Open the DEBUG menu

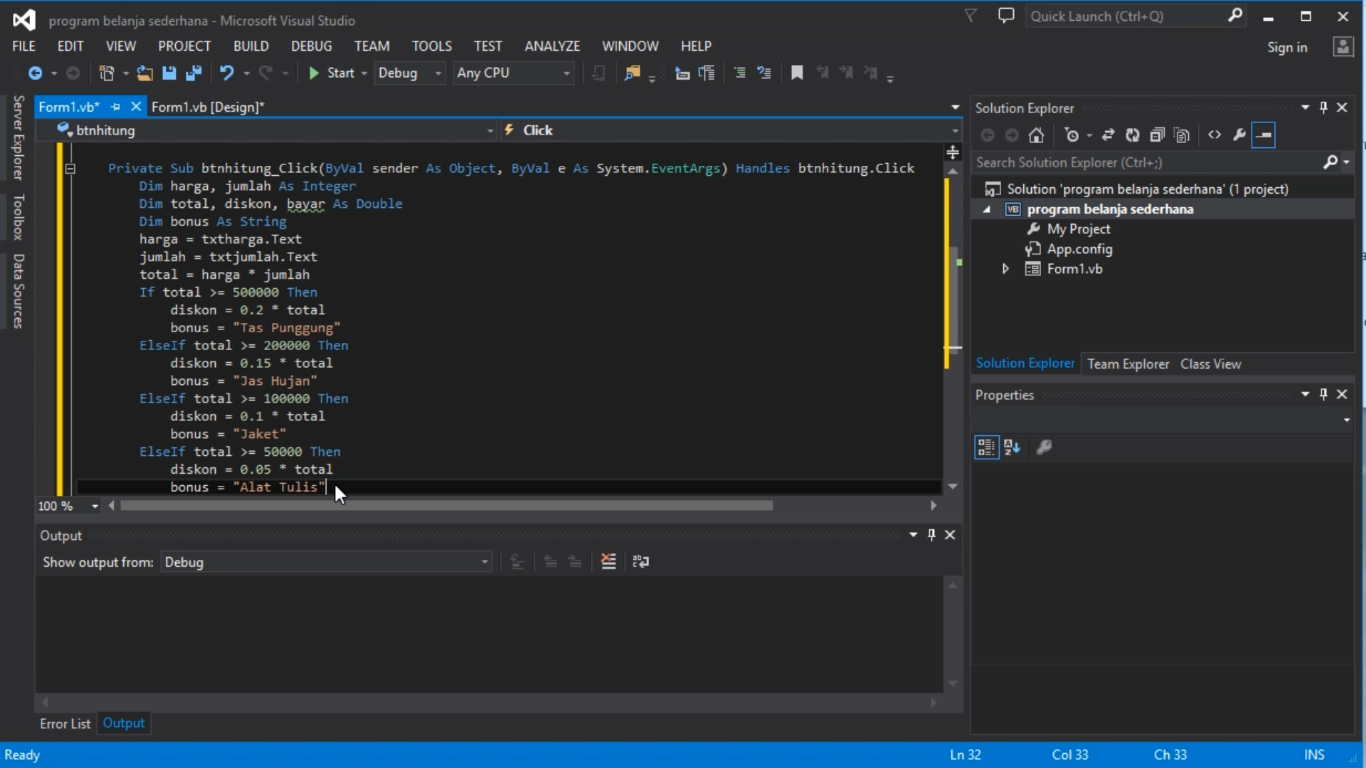click(x=311, y=46)
